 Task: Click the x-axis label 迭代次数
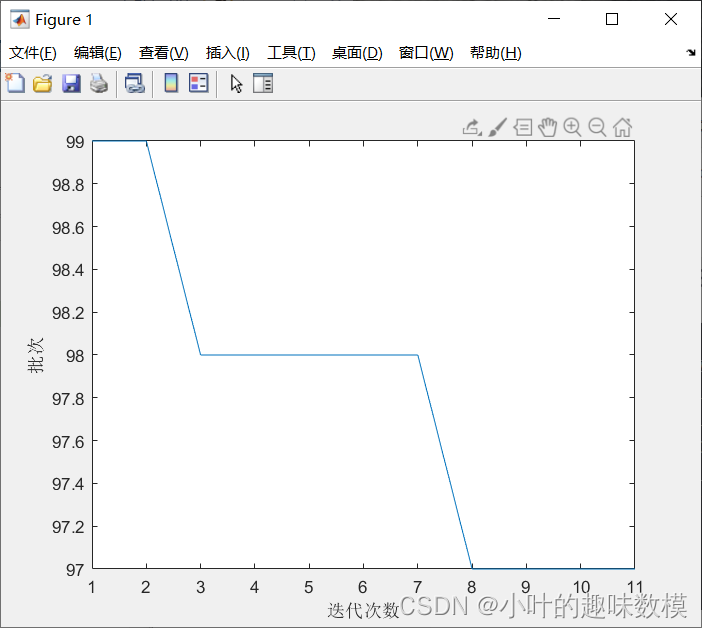click(363, 610)
